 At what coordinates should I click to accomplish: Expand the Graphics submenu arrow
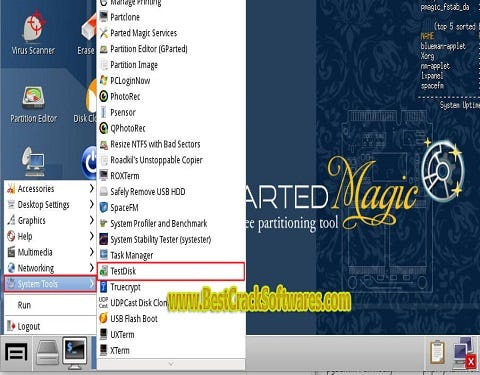[x=91, y=220]
